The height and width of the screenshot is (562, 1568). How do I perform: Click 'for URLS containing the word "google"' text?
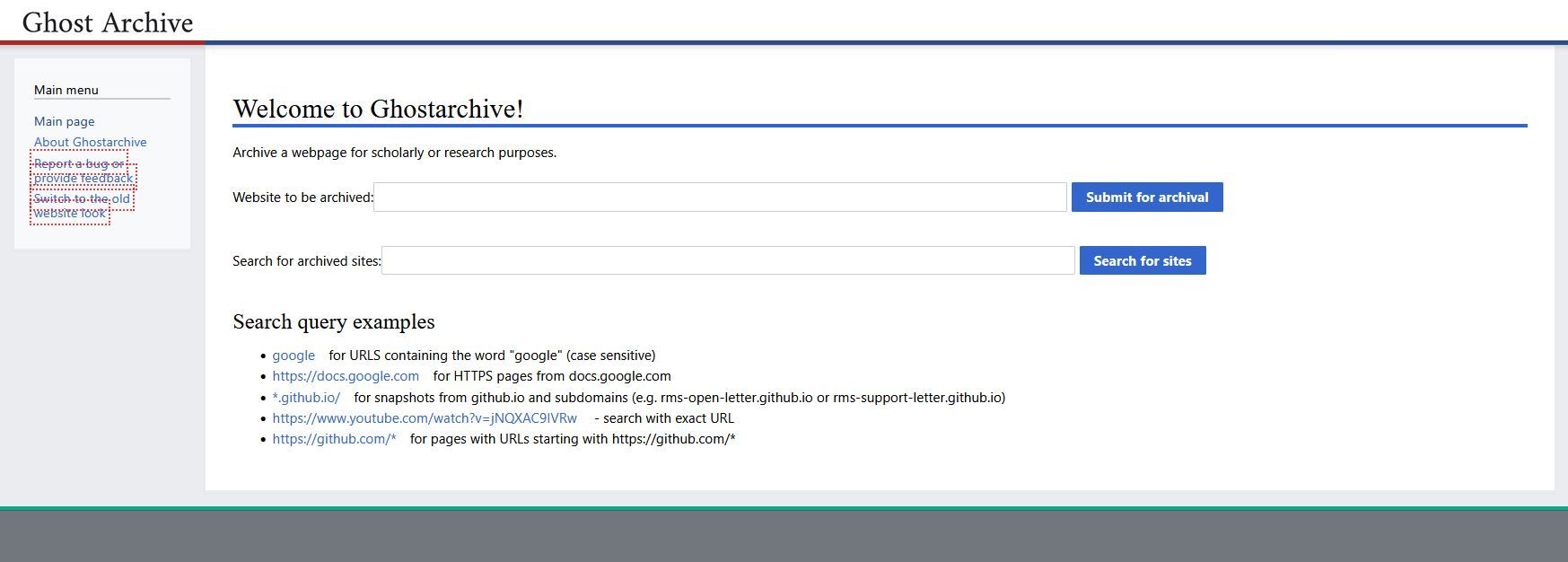(x=492, y=356)
